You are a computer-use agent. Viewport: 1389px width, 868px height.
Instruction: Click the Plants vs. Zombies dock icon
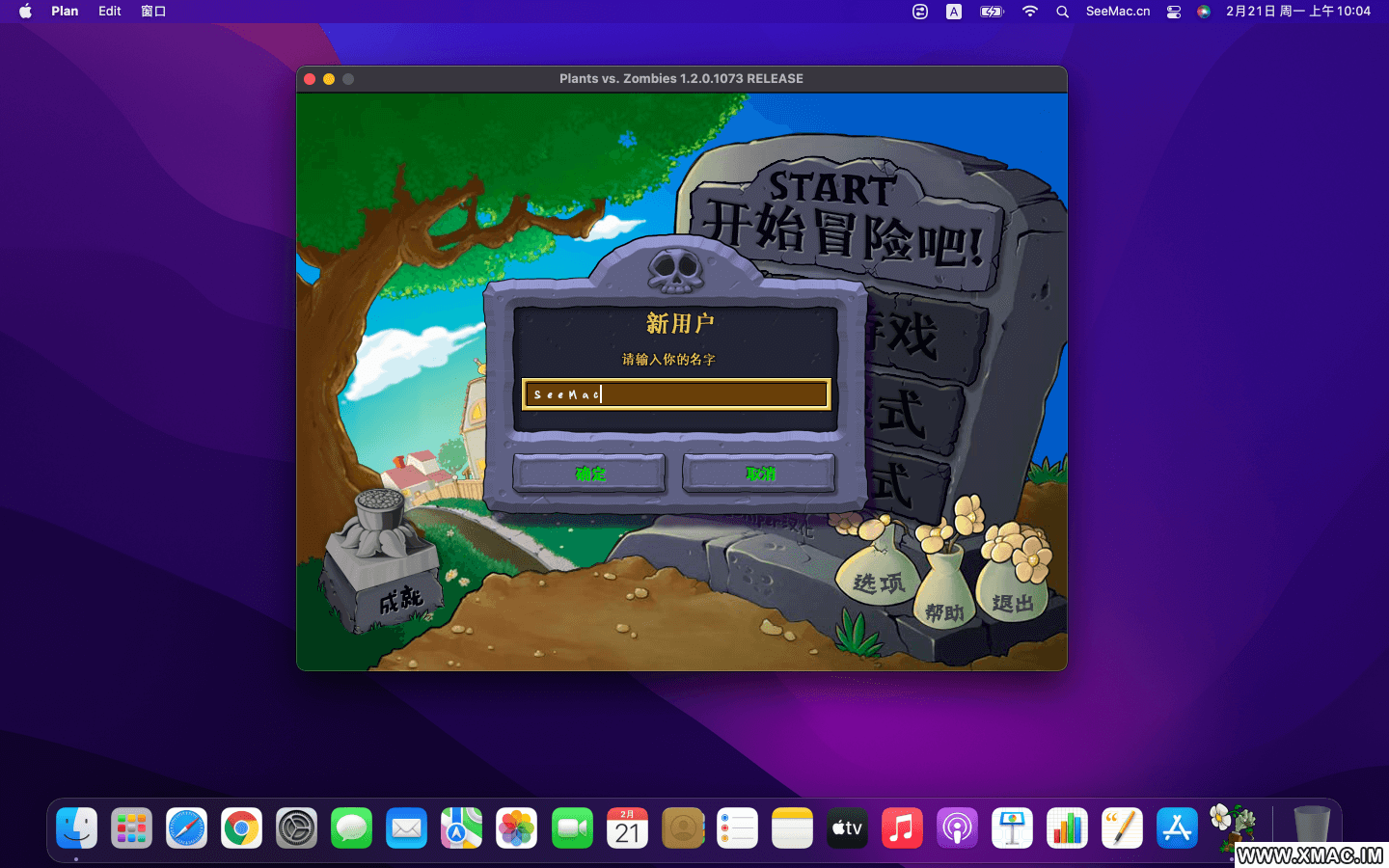pyautogui.click(x=1232, y=827)
